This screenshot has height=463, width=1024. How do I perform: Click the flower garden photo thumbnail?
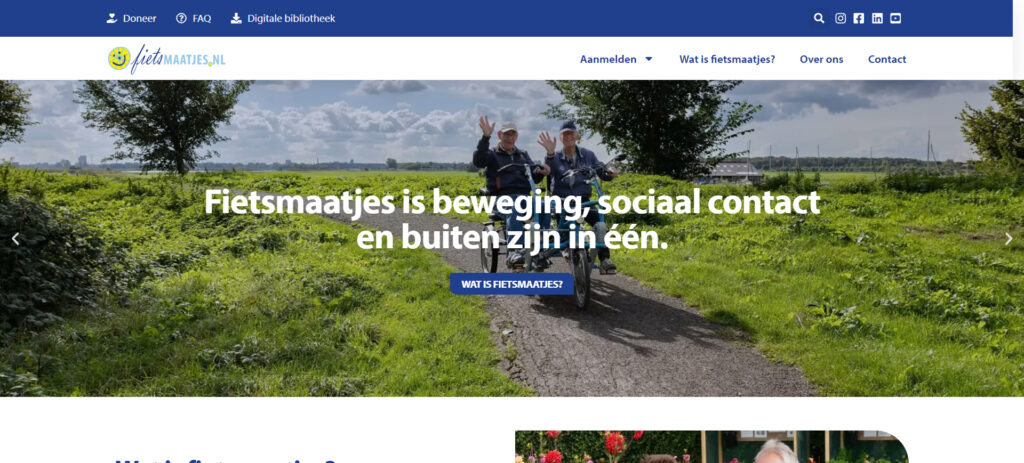coord(712,447)
